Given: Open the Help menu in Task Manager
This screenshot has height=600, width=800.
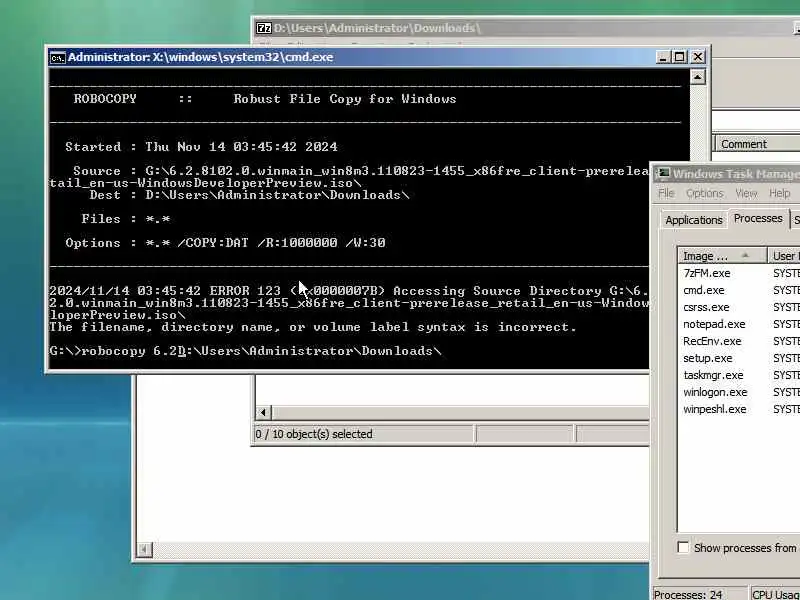Looking at the screenshot, I should [x=779, y=193].
